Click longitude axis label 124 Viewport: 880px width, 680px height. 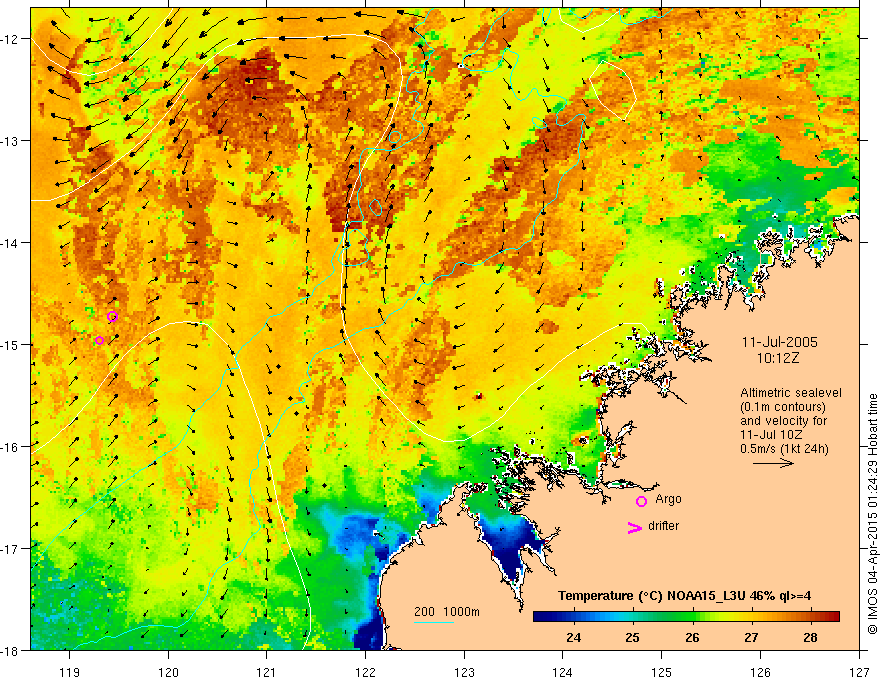click(x=563, y=672)
